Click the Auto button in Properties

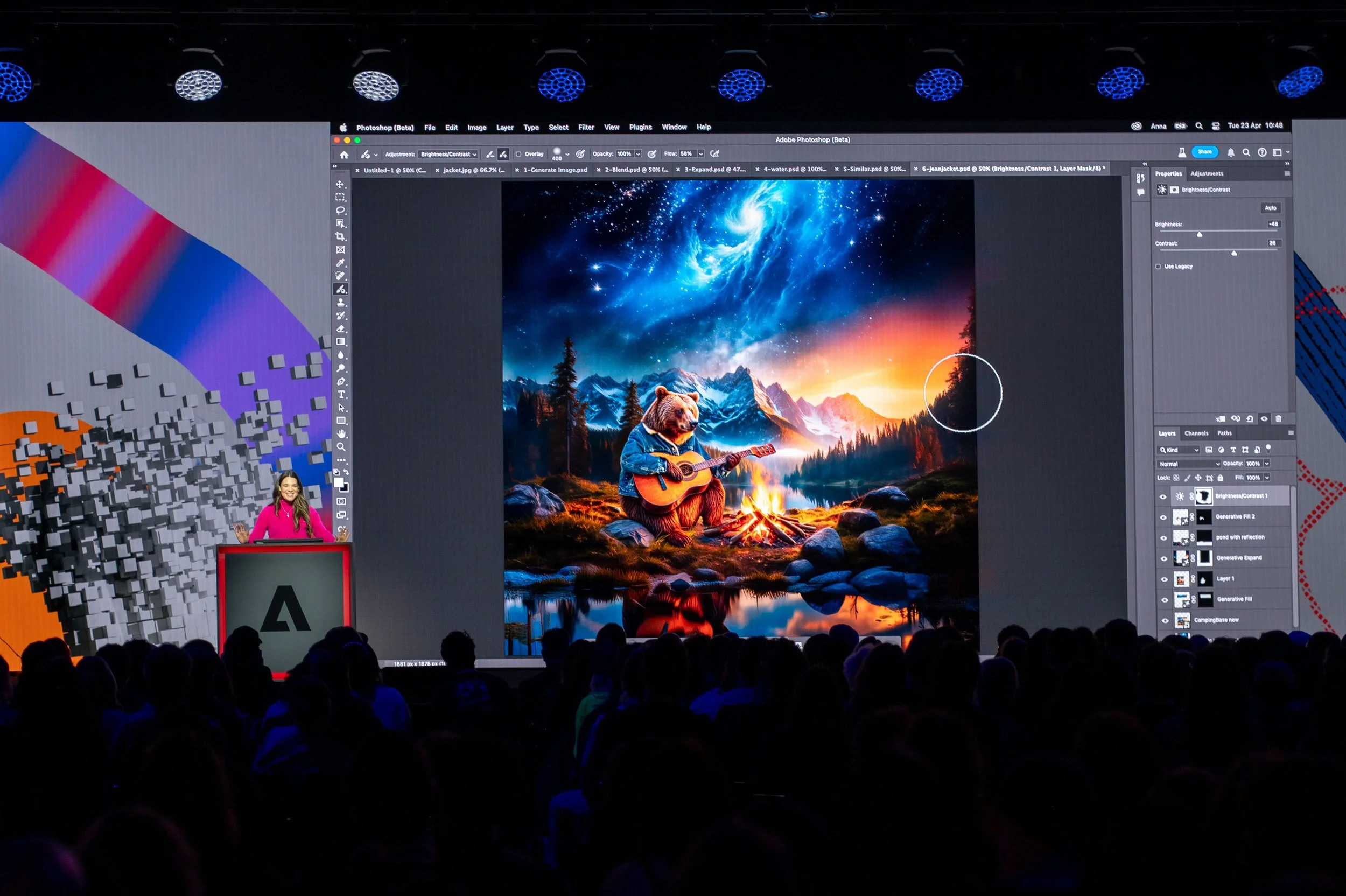click(x=1270, y=208)
